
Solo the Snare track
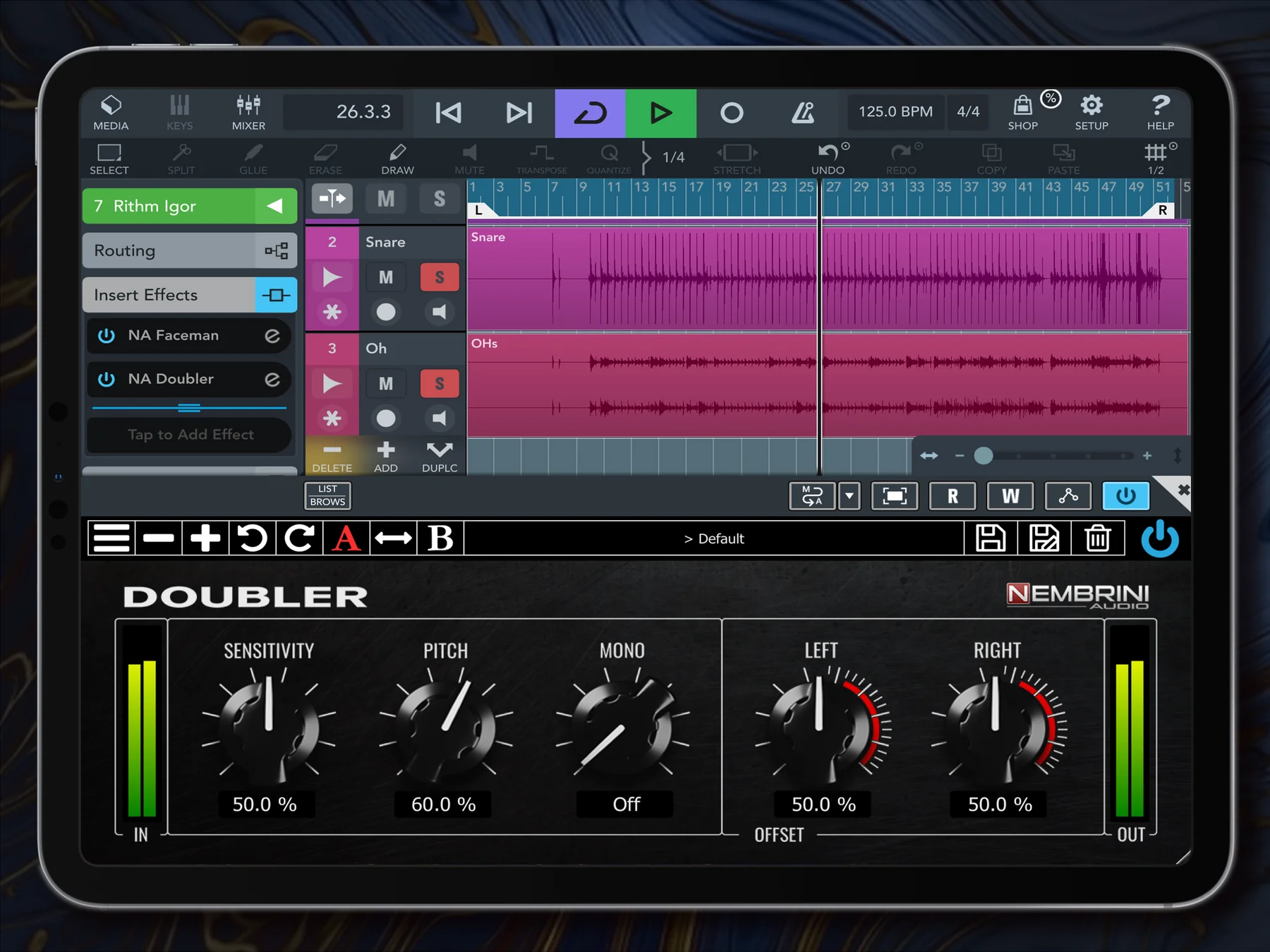click(x=439, y=277)
